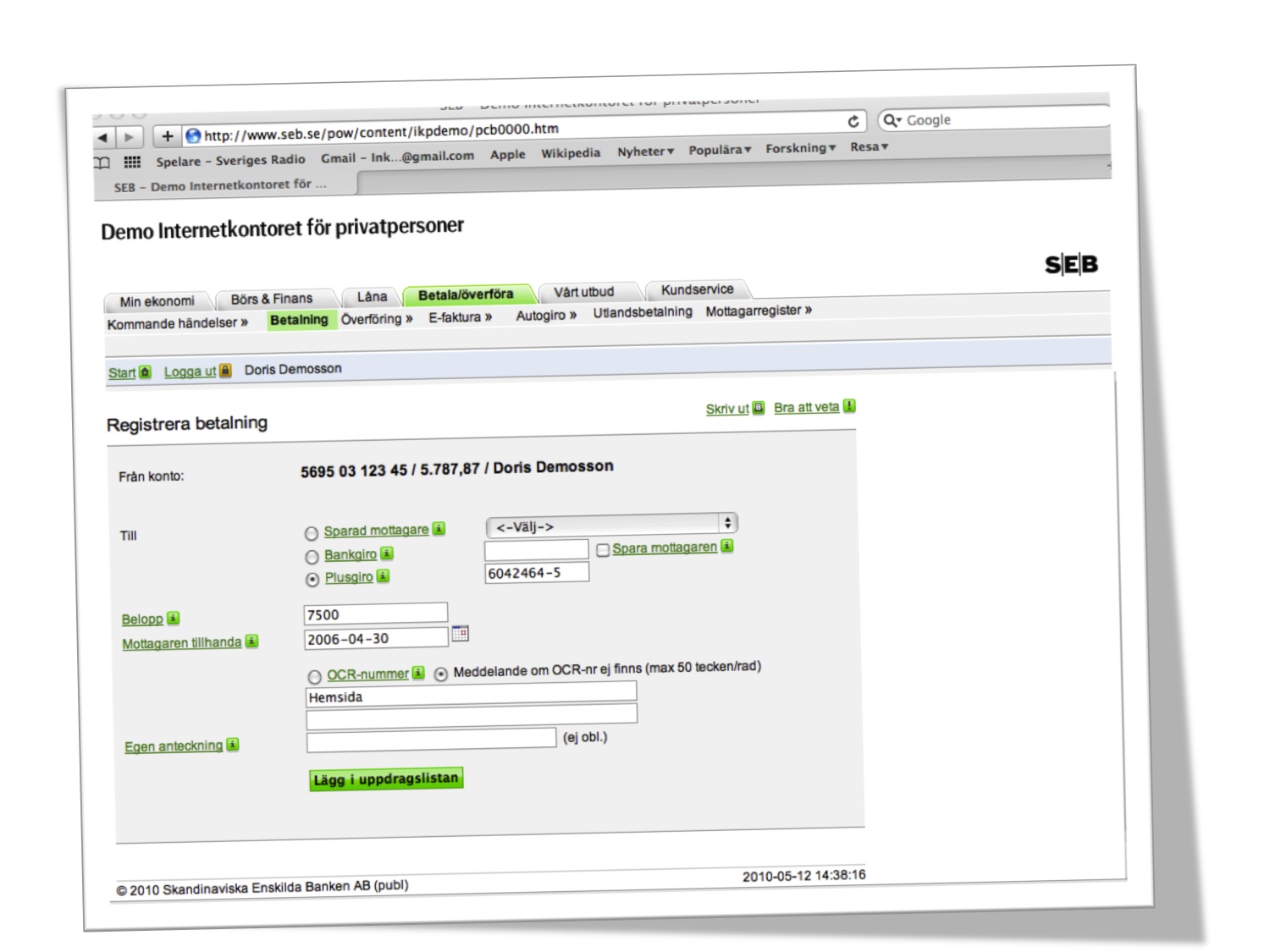This screenshot has width=1270, height=952.
Task: Select the Bankgiro radio button
Action: (x=312, y=557)
